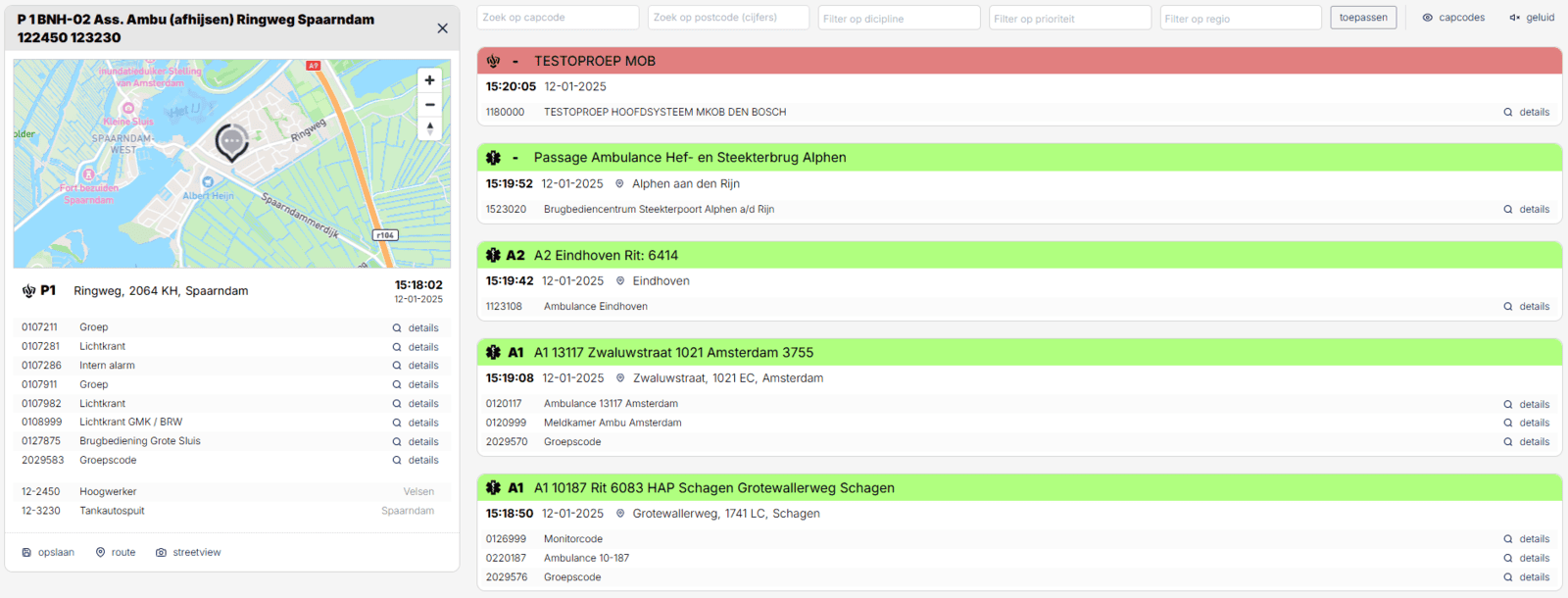1568x598 pixels.
Task: Open the TESTOPROEP MOB alert header
Action: click(x=1018, y=61)
